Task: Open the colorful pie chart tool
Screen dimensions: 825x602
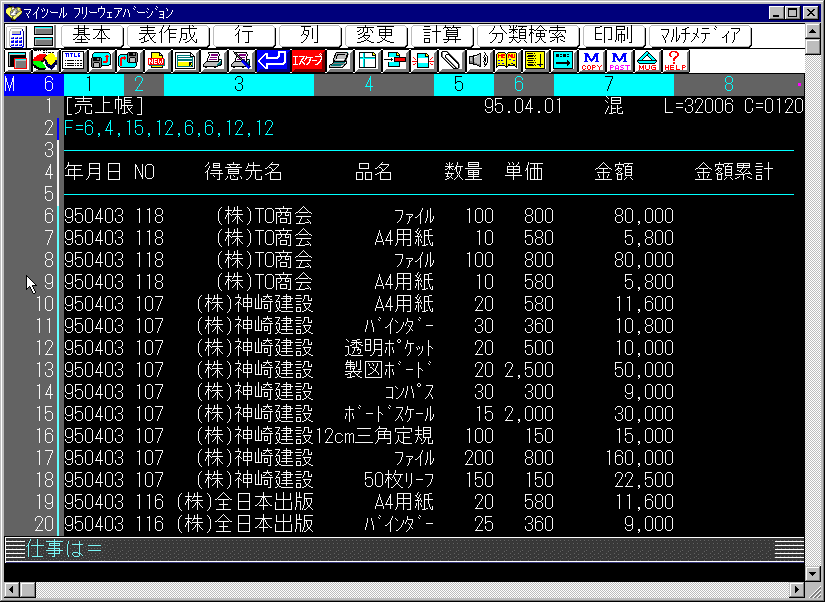Action: coord(45,61)
